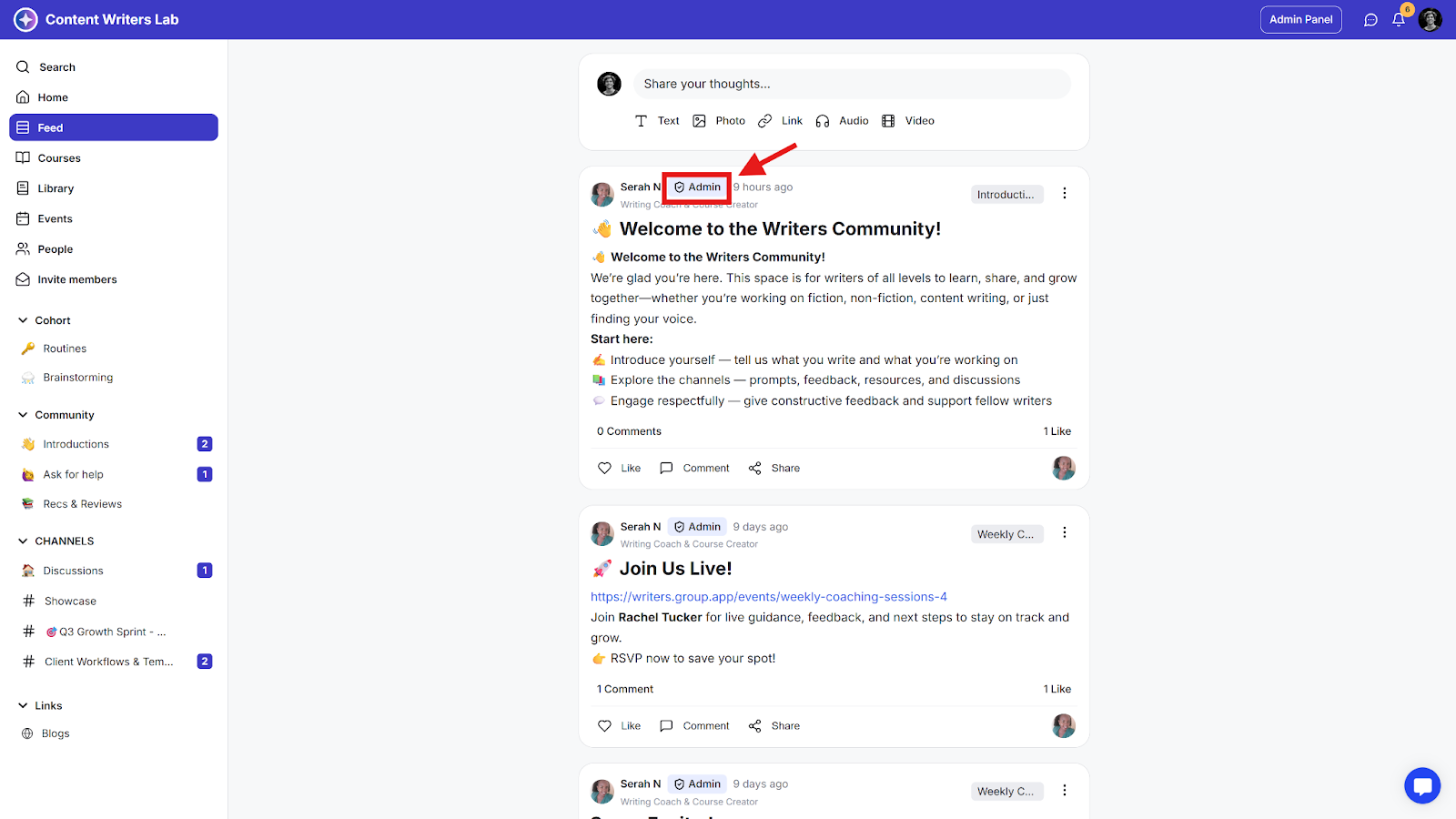Click the Text post type icon
Image resolution: width=1456 pixels, height=819 pixels.
coord(642,121)
